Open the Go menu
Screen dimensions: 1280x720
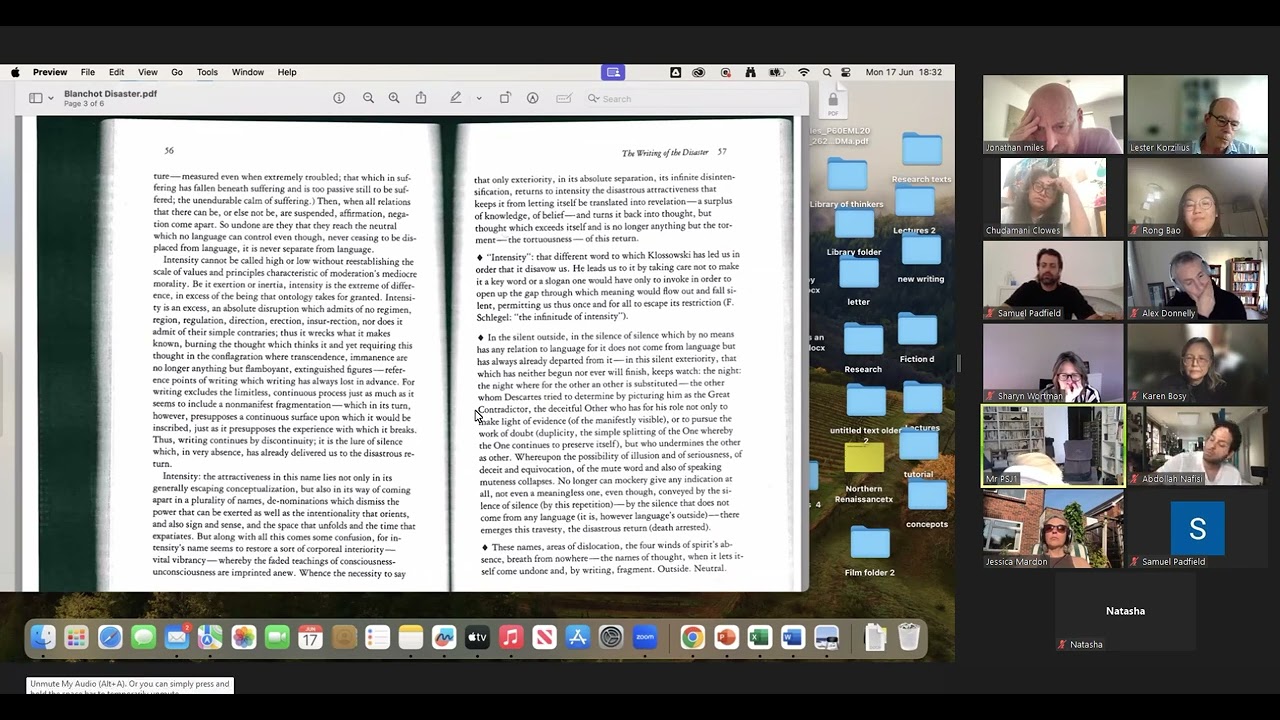click(177, 72)
